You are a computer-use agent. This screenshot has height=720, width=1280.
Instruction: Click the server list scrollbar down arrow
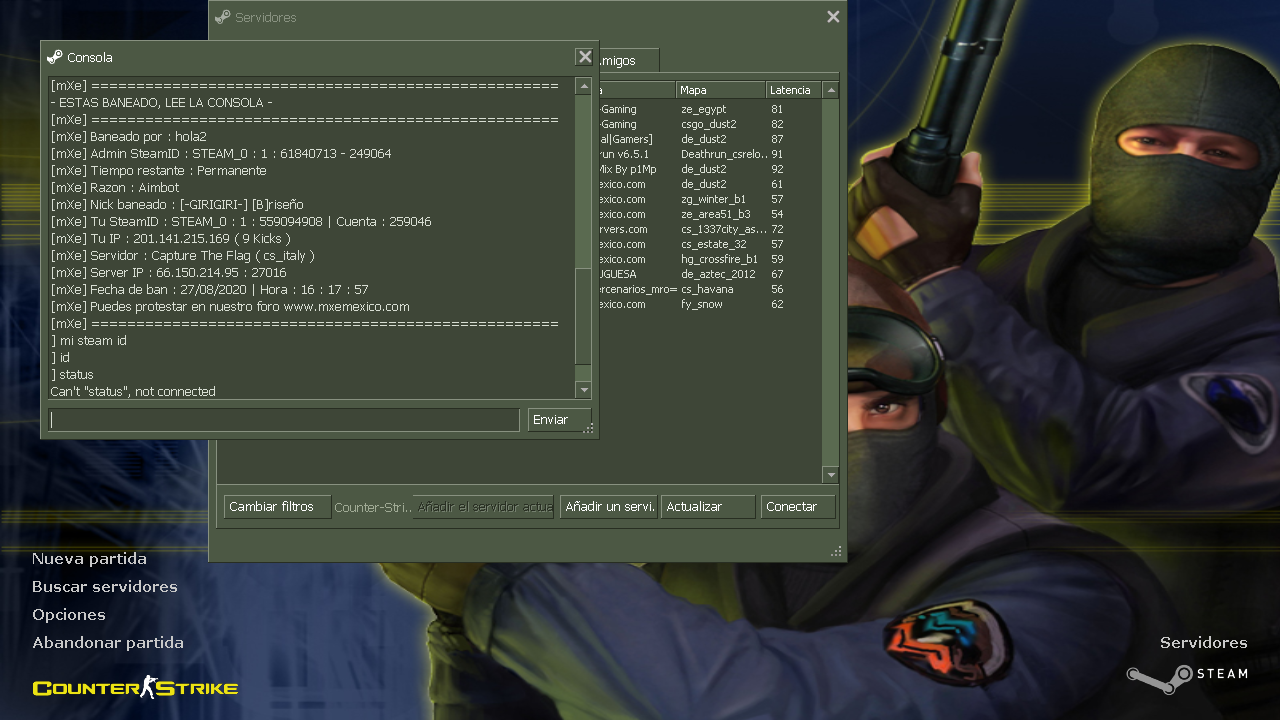830,475
